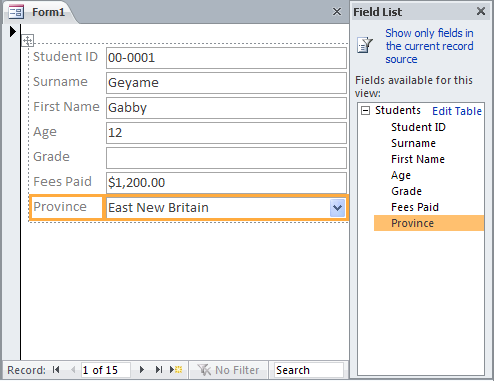Go to next record button

142,370
